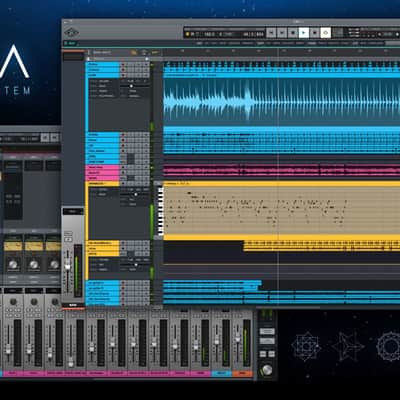
Task: Click the Stop button in the transport
Action: coord(293,33)
